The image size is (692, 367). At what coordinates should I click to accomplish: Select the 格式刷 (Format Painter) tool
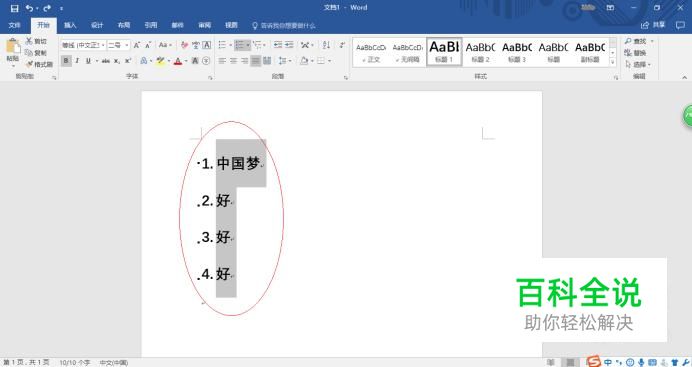[x=39, y=64]
